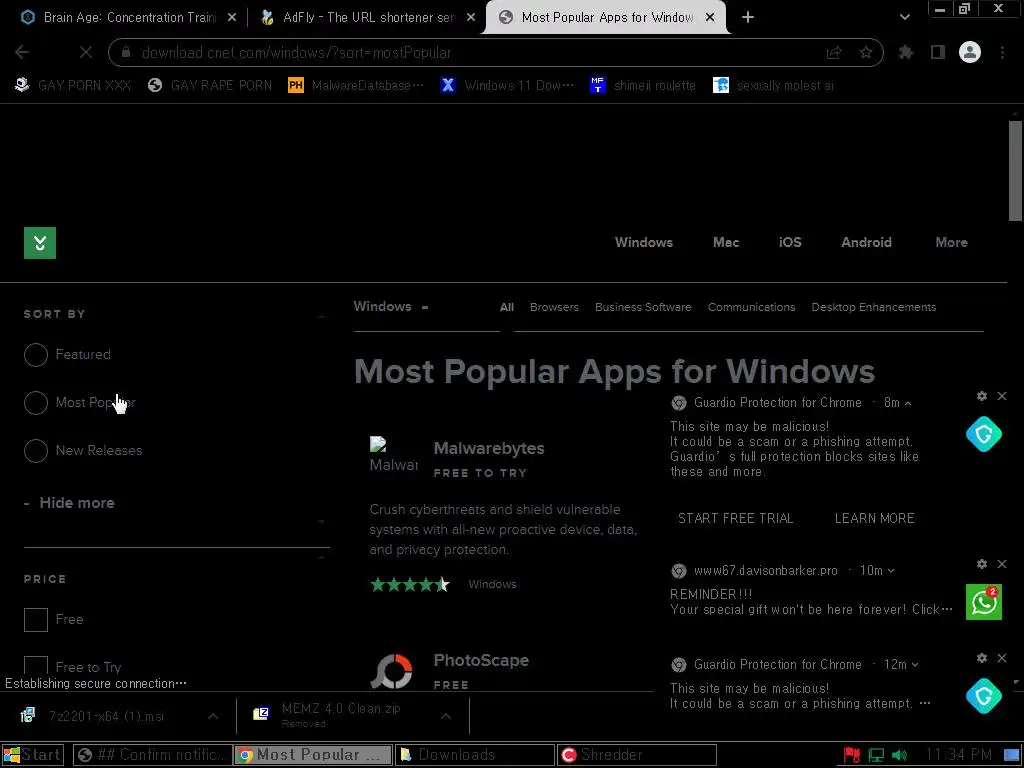This screenshot has width=1024, height=768.
Task: Open the Windows Start button
Action: tap(33, 755)
